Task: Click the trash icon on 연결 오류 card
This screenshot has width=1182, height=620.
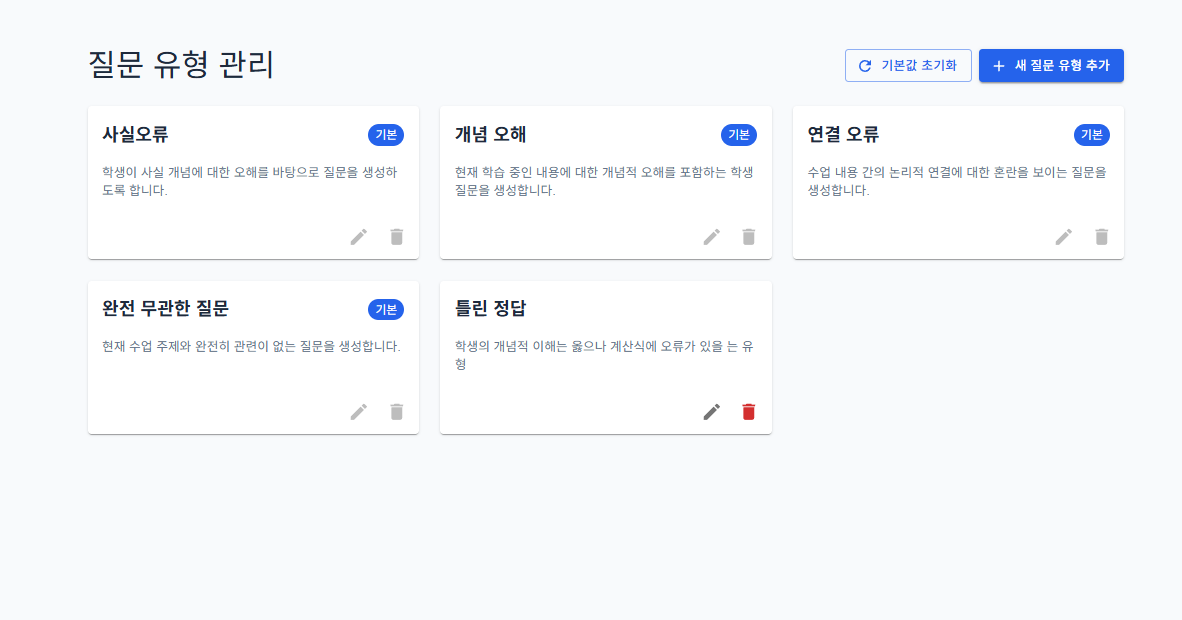Action: click(x=1102, y=237)
